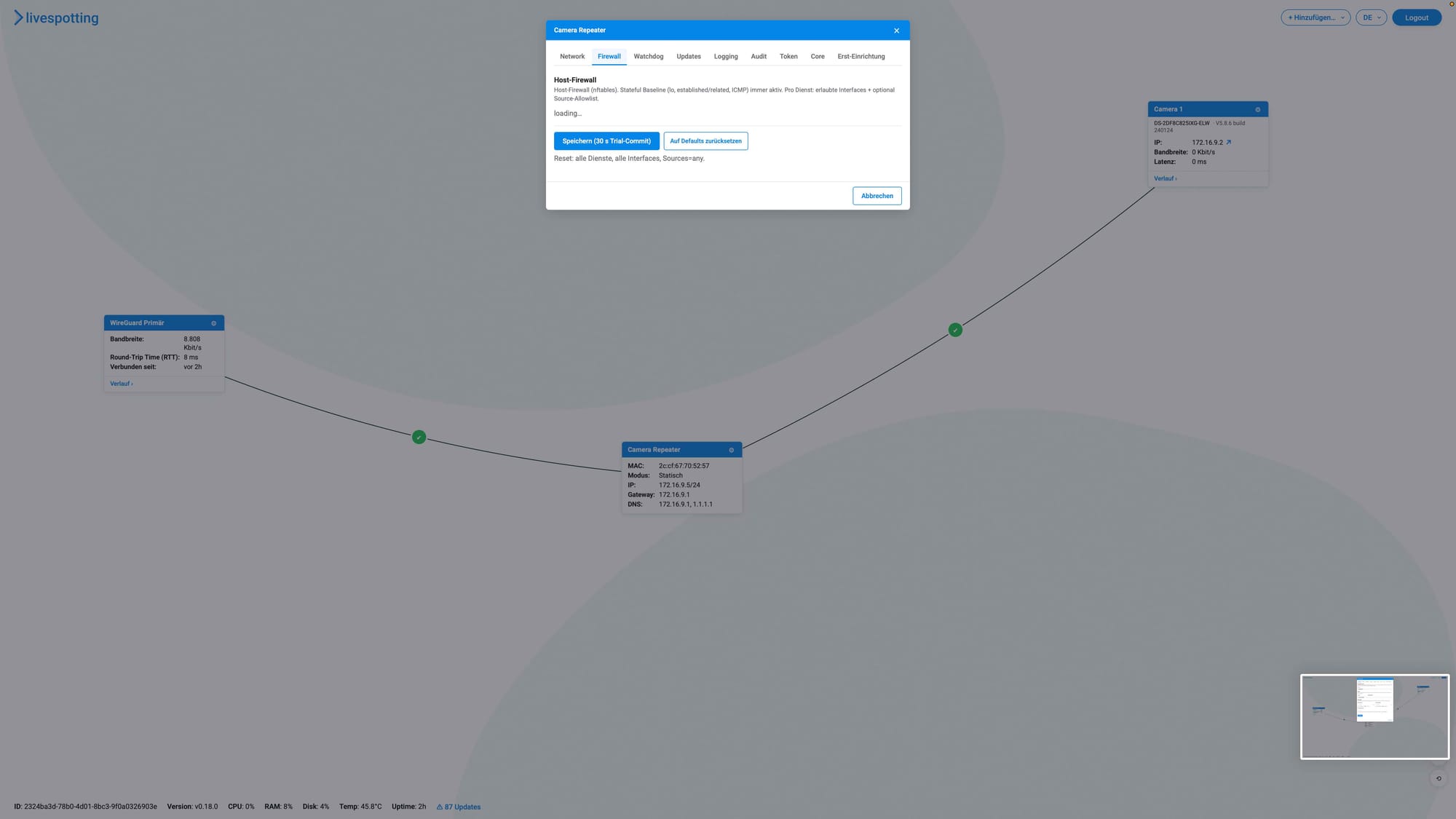Open the Core tab
This screenshot has width=1456, height=819.
(x=818, y=57)
